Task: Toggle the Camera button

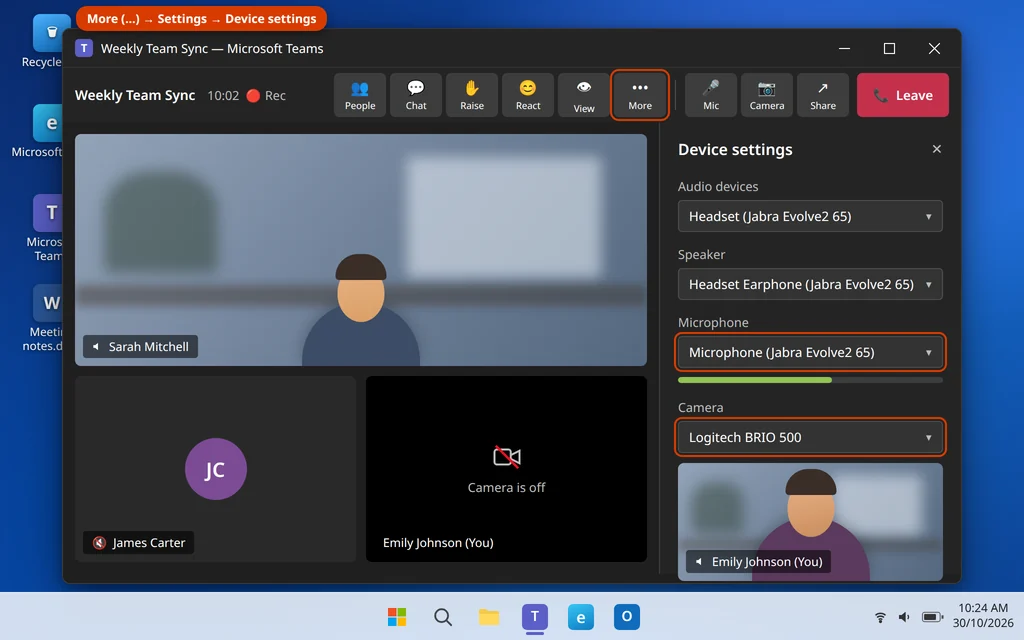Action: tap(767, 95)
